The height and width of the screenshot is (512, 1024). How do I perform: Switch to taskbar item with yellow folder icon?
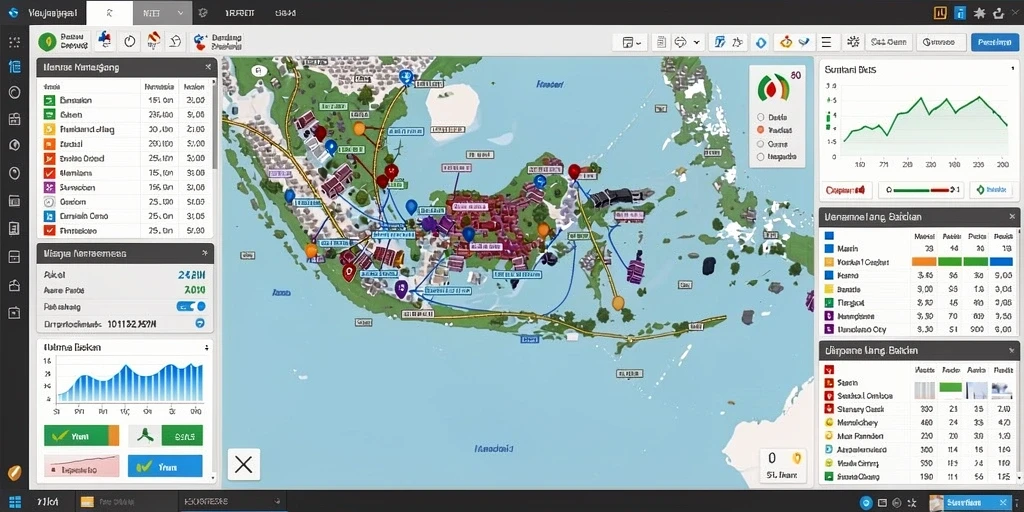(125, 502)
